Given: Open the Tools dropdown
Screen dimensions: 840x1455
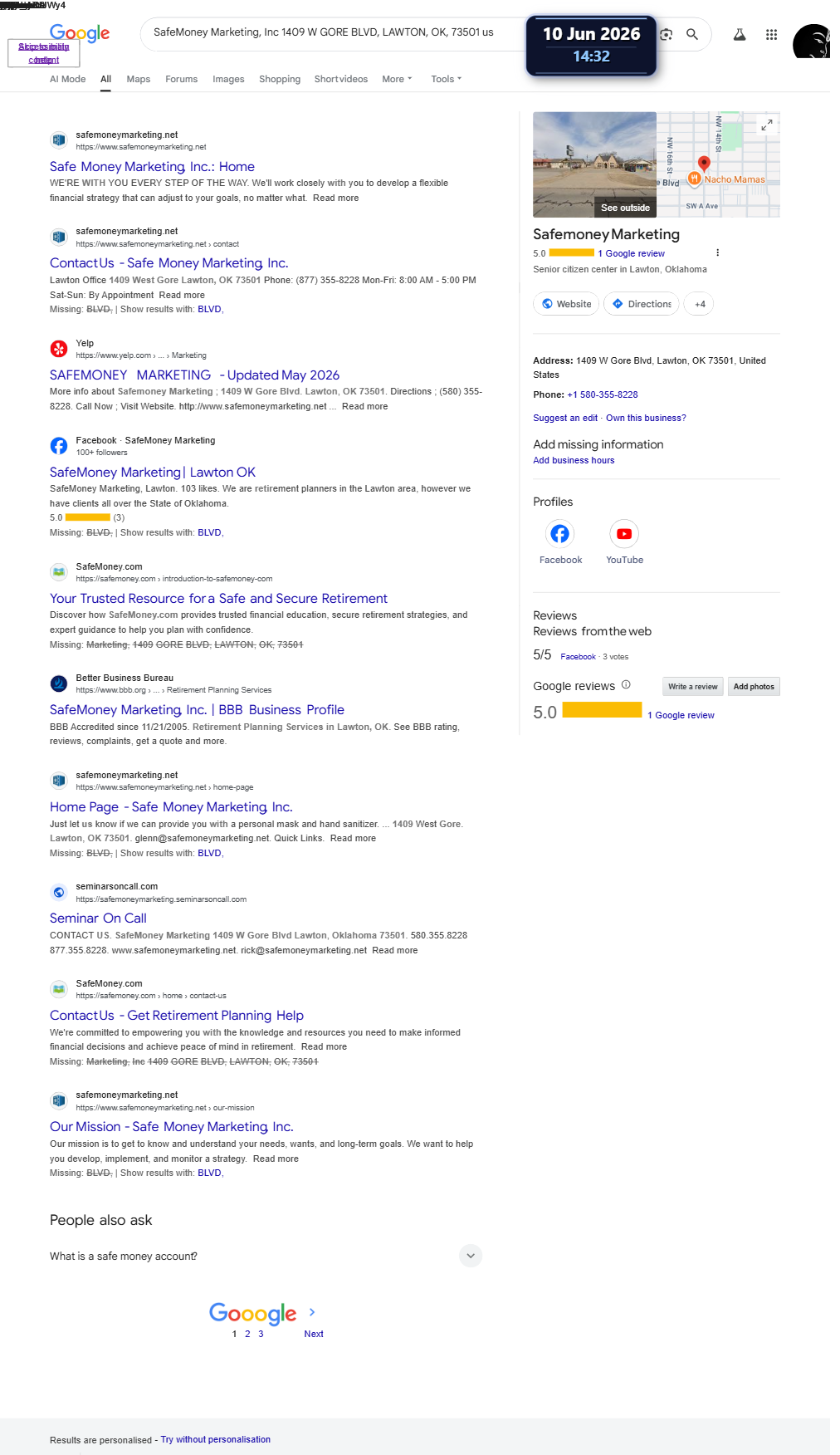Looking at the screenshot, I should tap(446, 79).
